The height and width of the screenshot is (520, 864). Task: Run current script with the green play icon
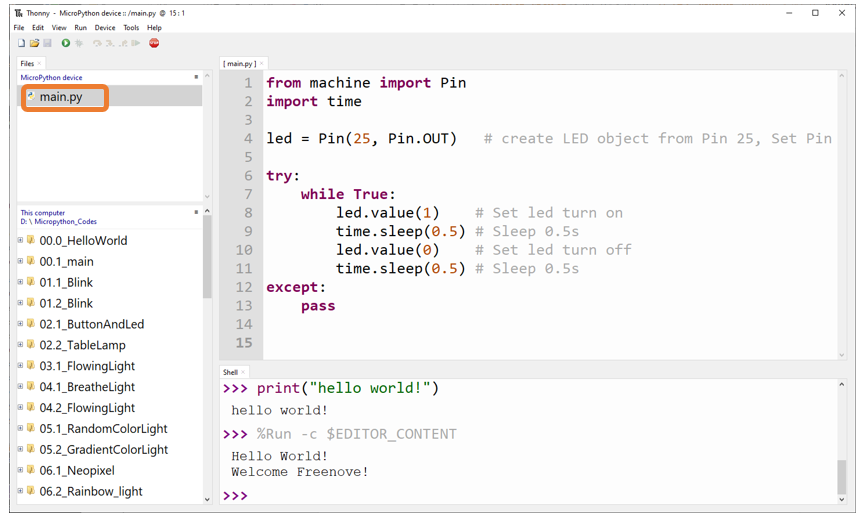coord(66,43)
